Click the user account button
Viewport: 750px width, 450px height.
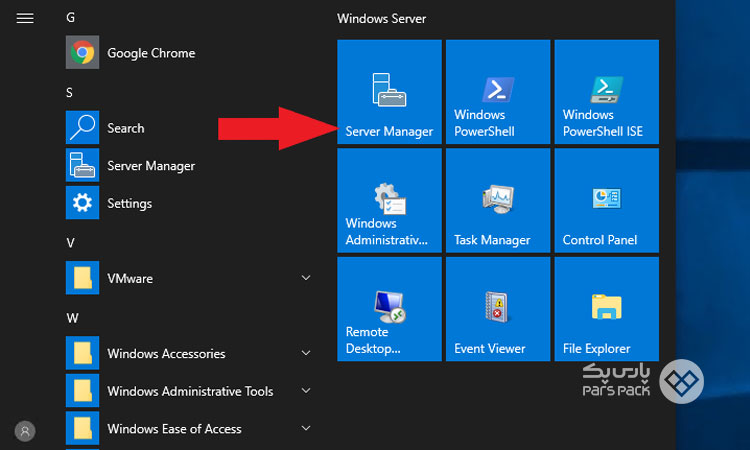pos(25,431)
